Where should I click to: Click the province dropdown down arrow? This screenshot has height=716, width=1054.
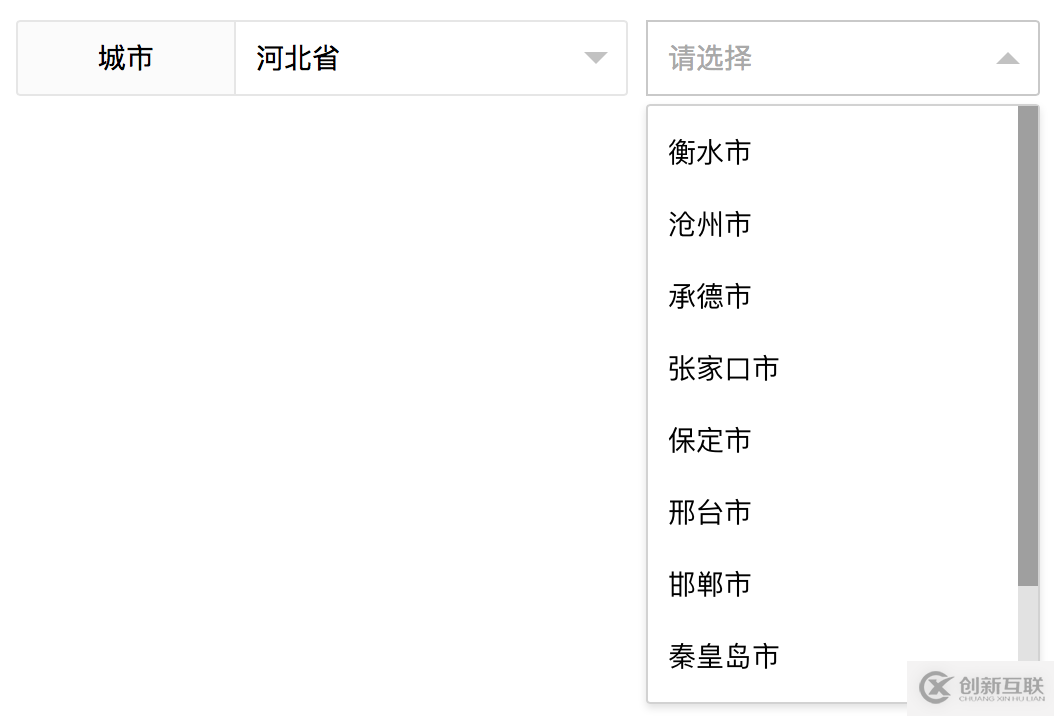596,58
